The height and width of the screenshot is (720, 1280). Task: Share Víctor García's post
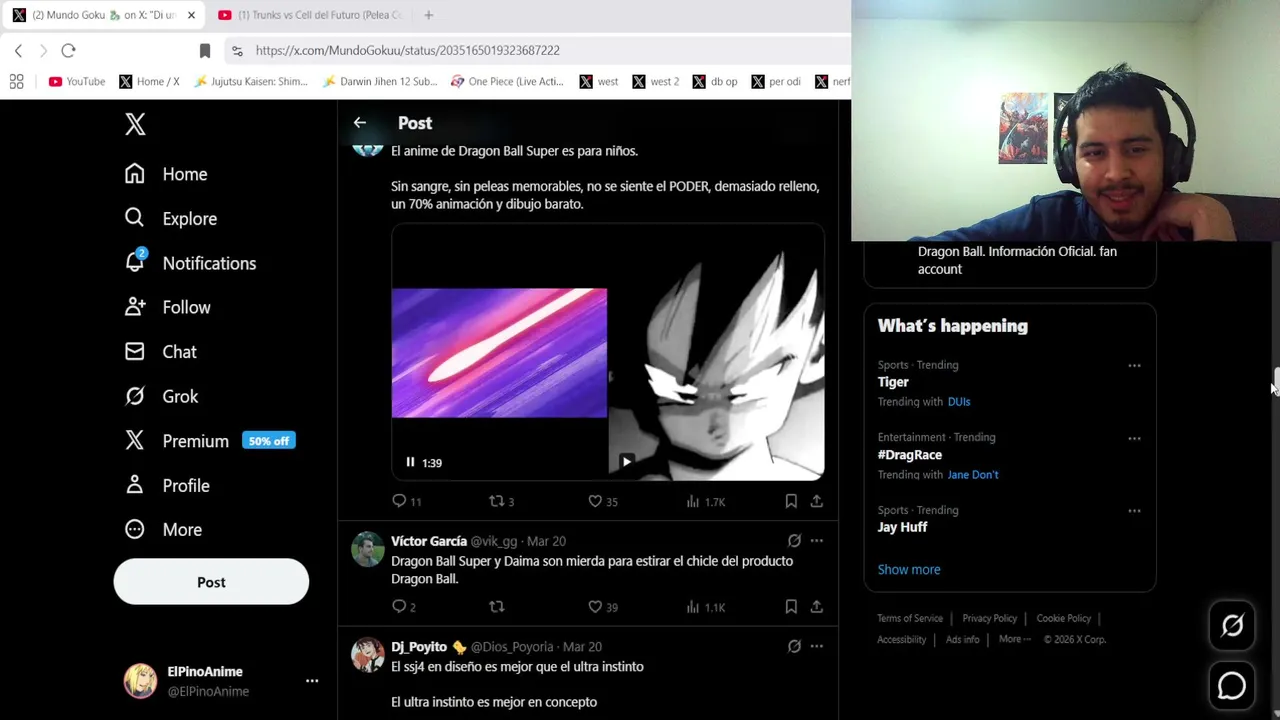tap(816, 607)
